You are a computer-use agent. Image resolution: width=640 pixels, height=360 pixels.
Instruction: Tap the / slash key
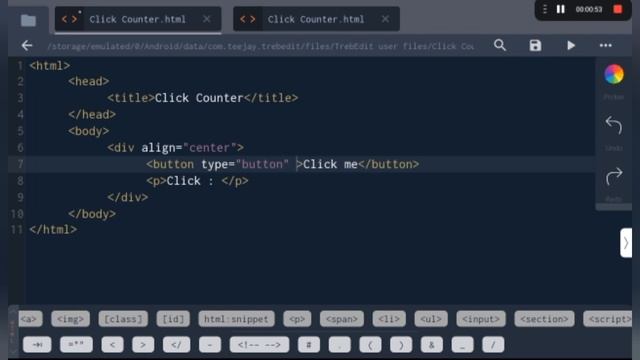point(493,344)
